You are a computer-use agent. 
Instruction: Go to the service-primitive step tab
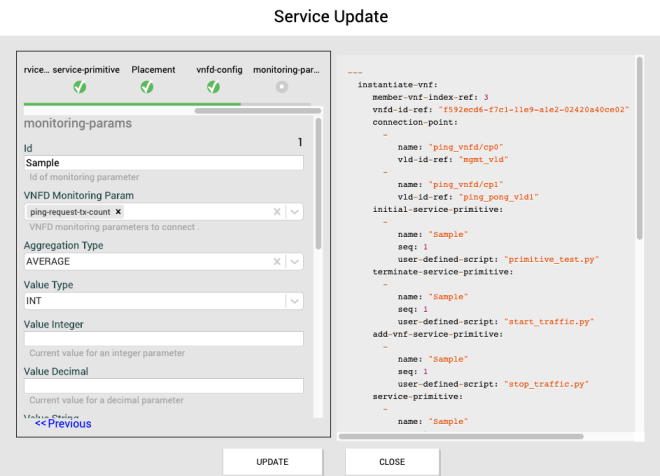(x=86, y=70)
